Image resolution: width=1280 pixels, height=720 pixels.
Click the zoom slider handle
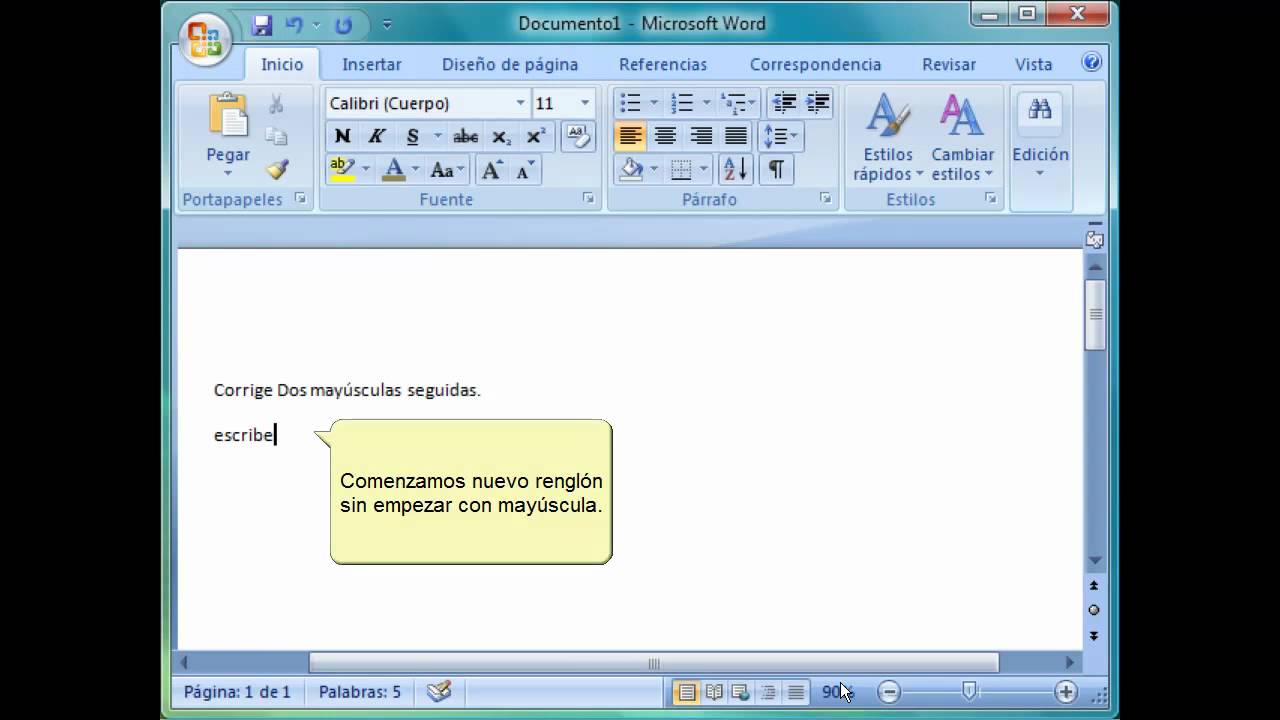click(969, 691)
